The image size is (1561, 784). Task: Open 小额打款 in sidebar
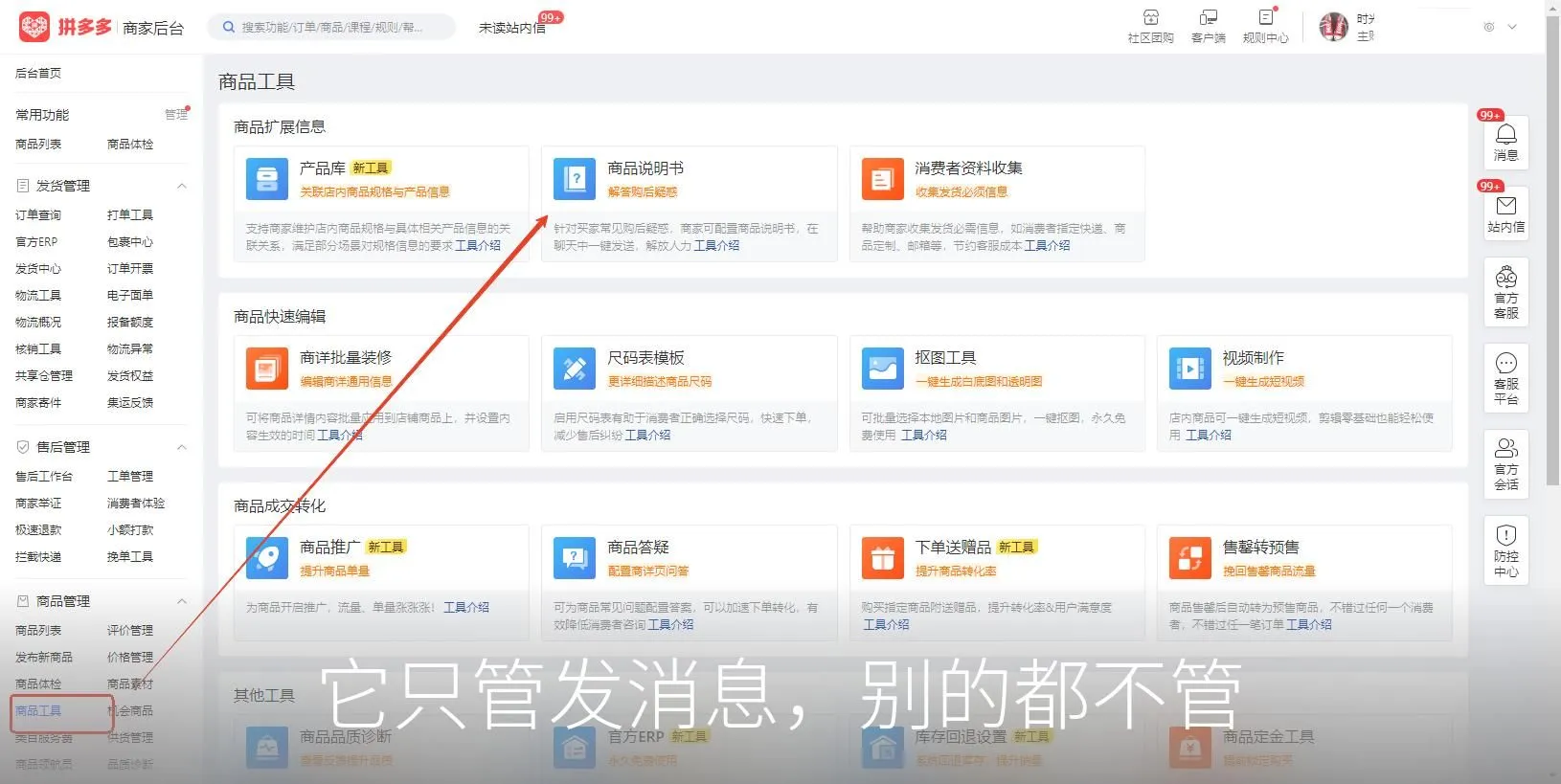130,530
